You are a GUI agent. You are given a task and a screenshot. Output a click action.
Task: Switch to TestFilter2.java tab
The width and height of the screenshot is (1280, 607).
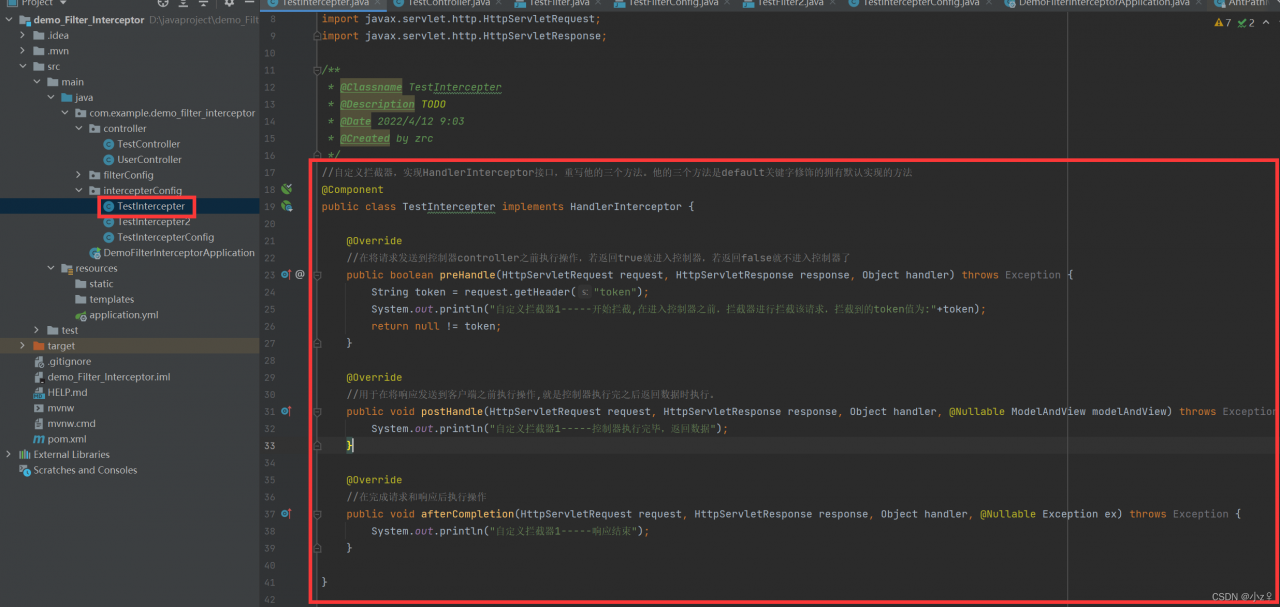point(790,3)
